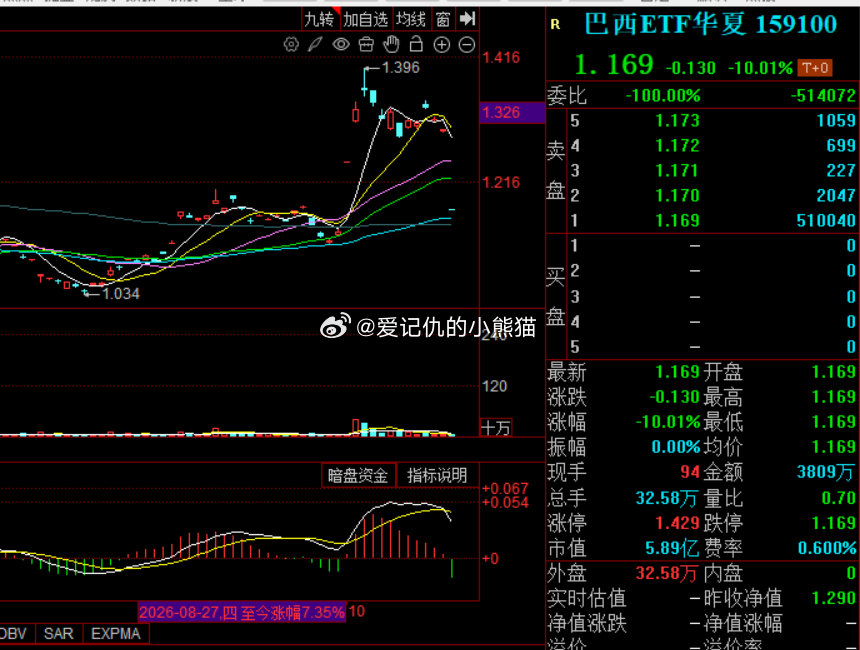
Task: Click the 2026-08-27 至今涨幅 date label
Action: coord(242,612)
